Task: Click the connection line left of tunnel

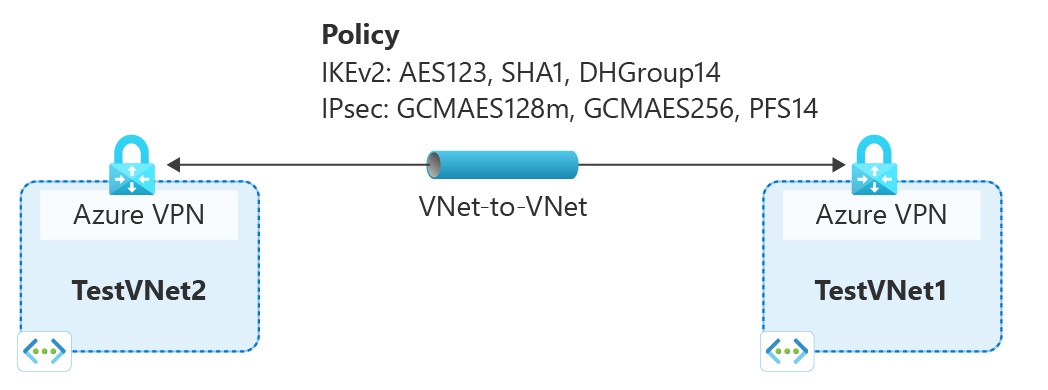Action: pyautogui.click(x=303, y=165)
